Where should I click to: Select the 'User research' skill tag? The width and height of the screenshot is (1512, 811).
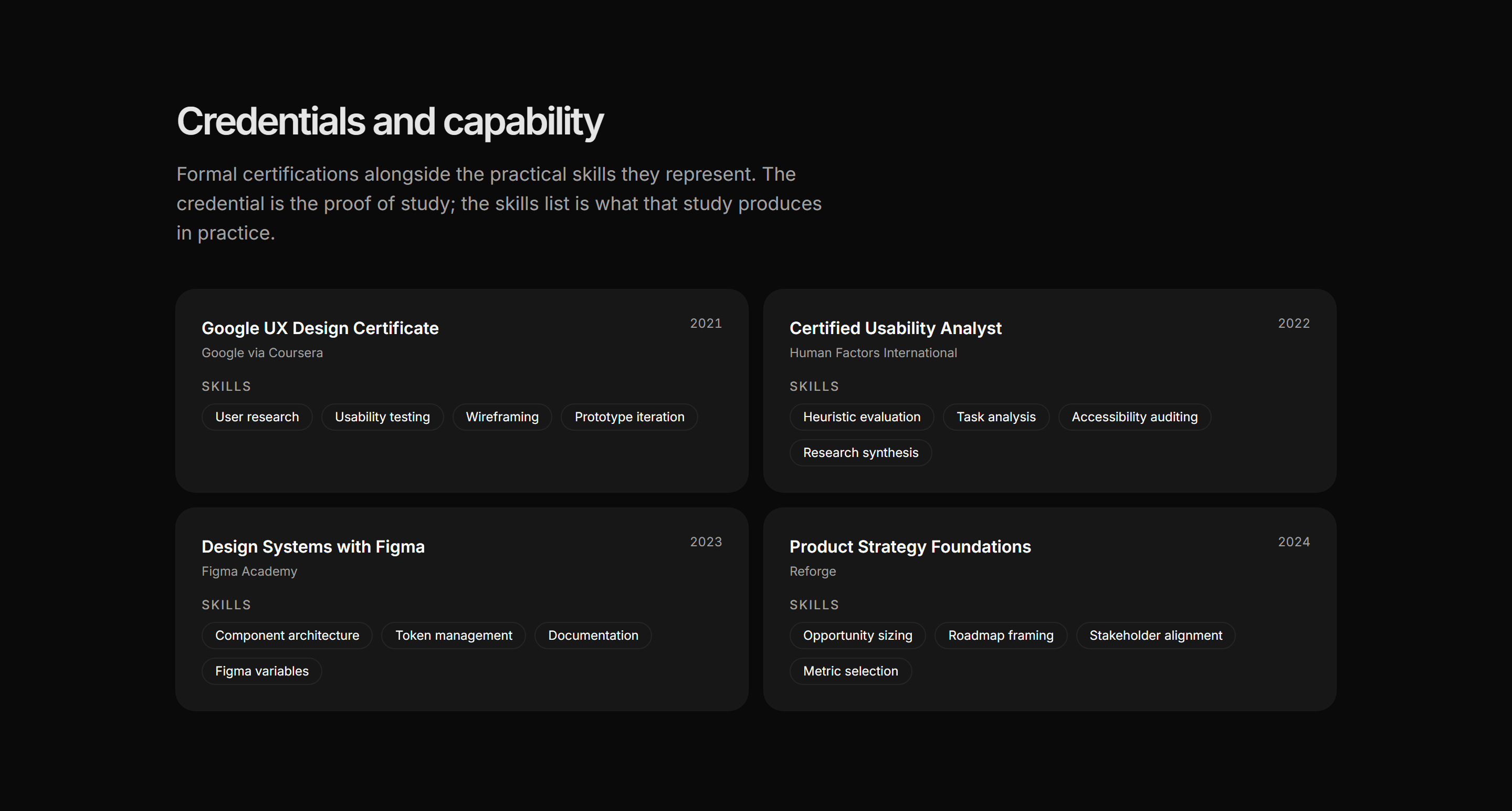click(257, 417)
